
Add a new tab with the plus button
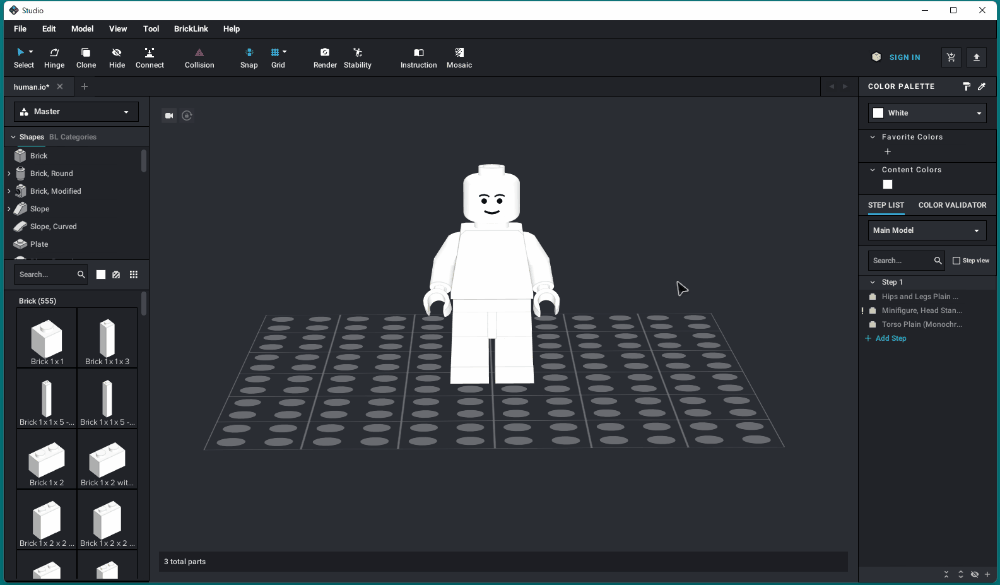pyautogui.click(x=84, y=87)
